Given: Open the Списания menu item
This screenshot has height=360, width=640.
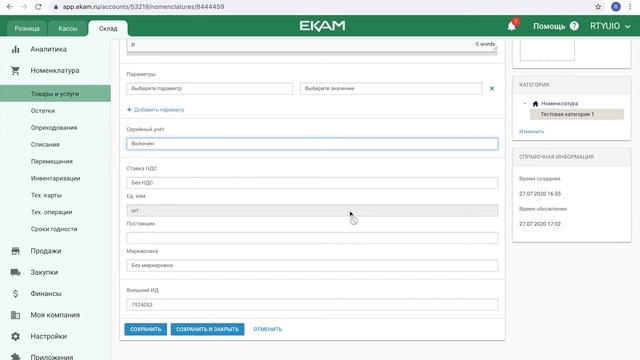Looking at the screenshot, I should 45,144.
